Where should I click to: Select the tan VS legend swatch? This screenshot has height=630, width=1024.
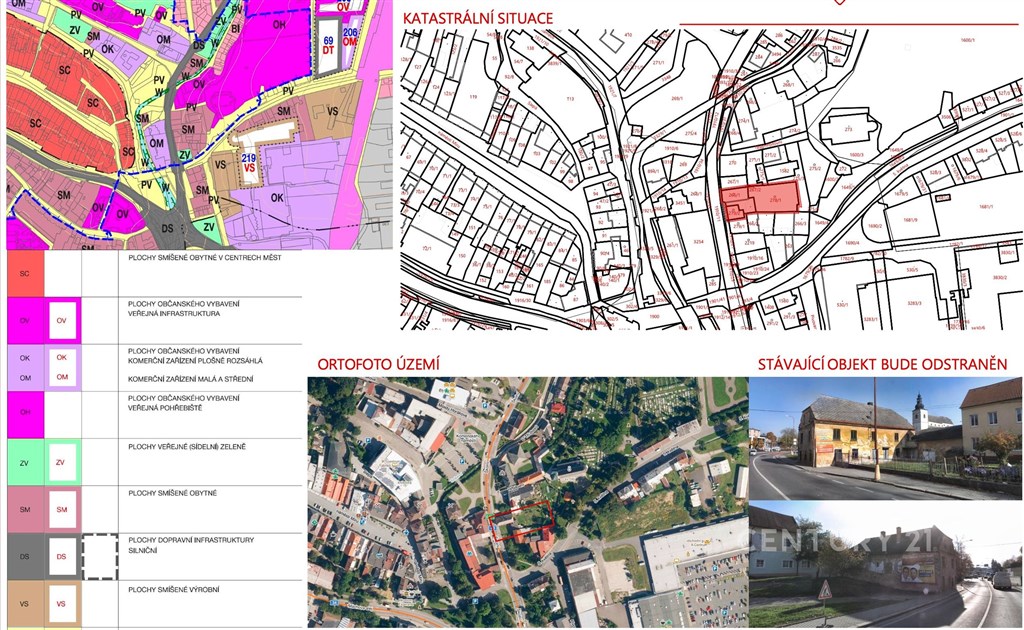coord(25,603)
